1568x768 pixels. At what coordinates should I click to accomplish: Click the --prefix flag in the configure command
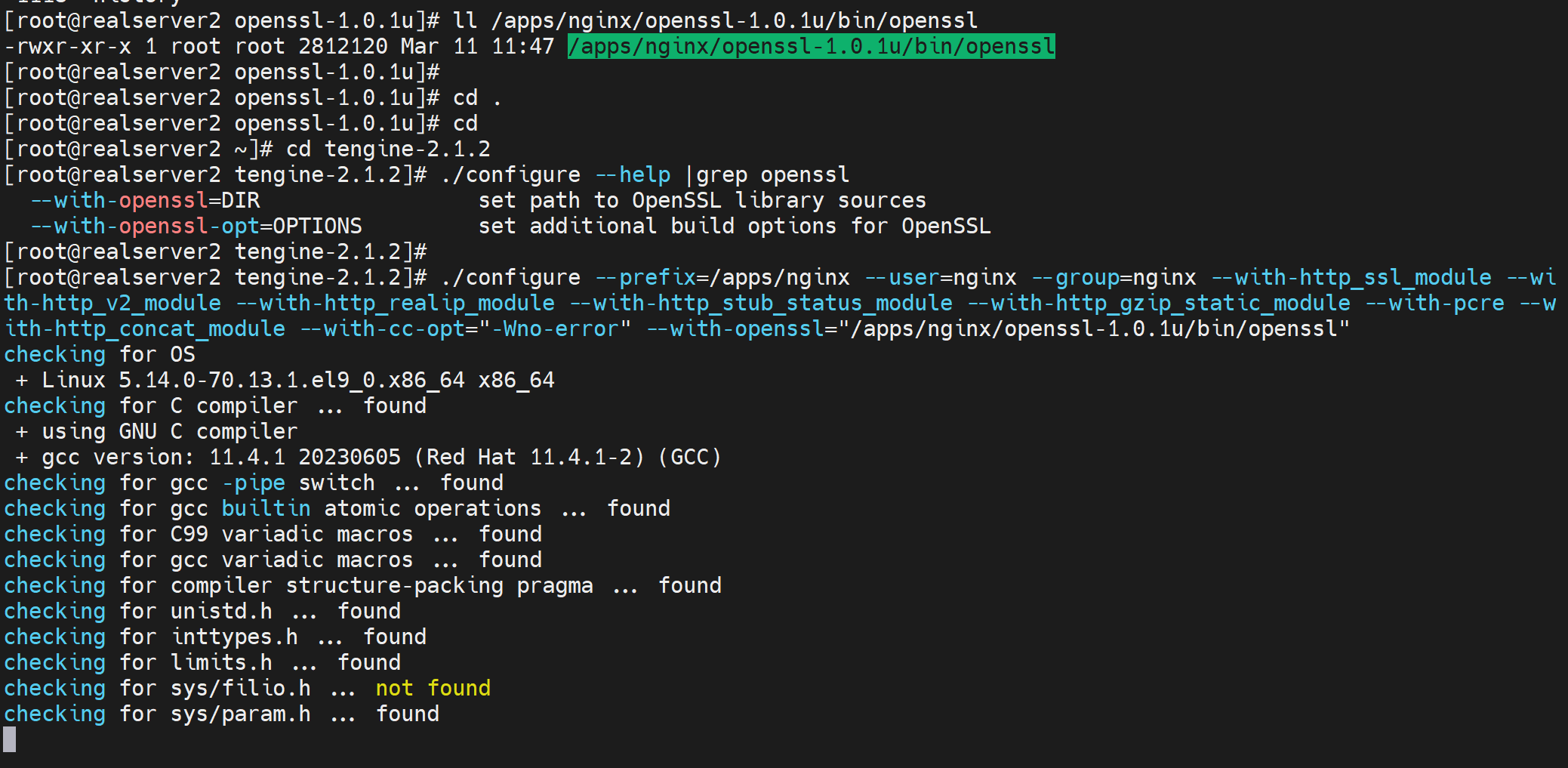(x=645, y=278)
